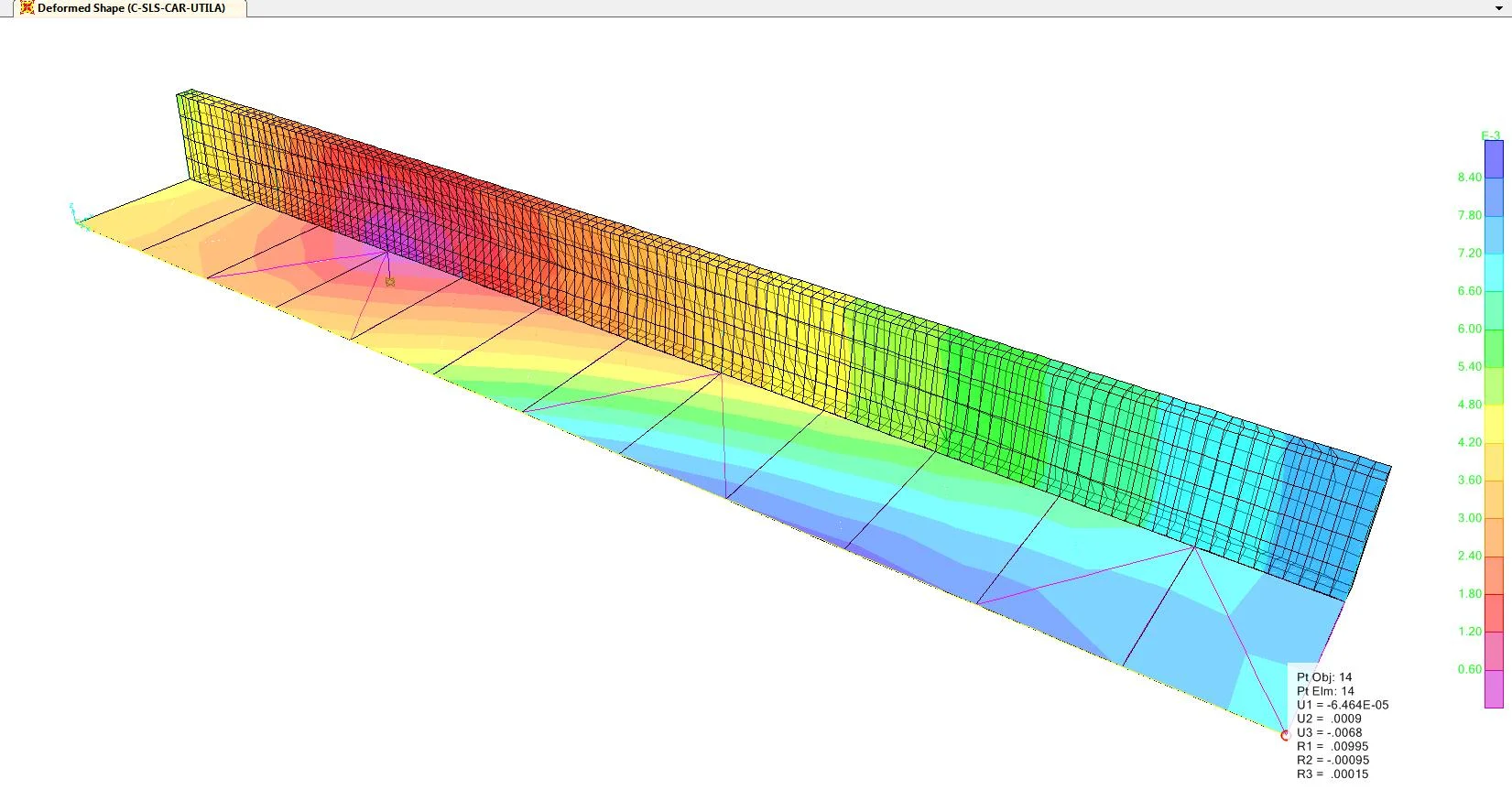Click the E-3 scale label above legend
The height and width of the screenshot is (811, 1512).
[x=1491, y=135]
